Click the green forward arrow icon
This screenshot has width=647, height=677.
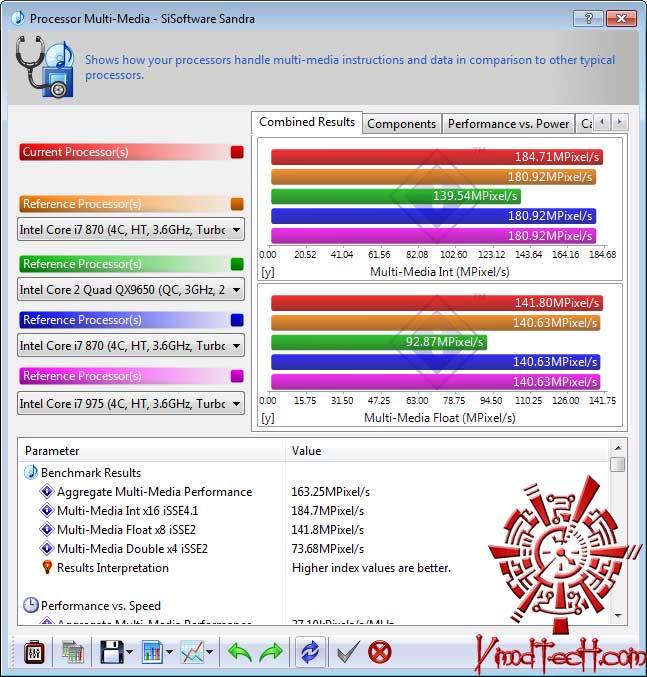(271, 652)
